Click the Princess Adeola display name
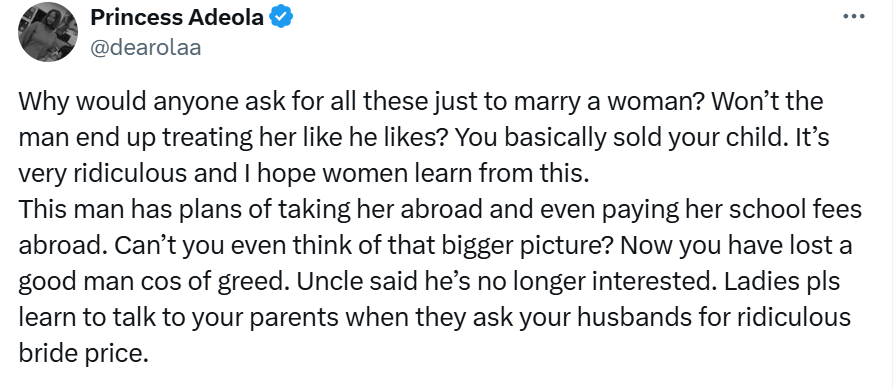Viewport: 896px width, 390px height. (x=177, y=18)
